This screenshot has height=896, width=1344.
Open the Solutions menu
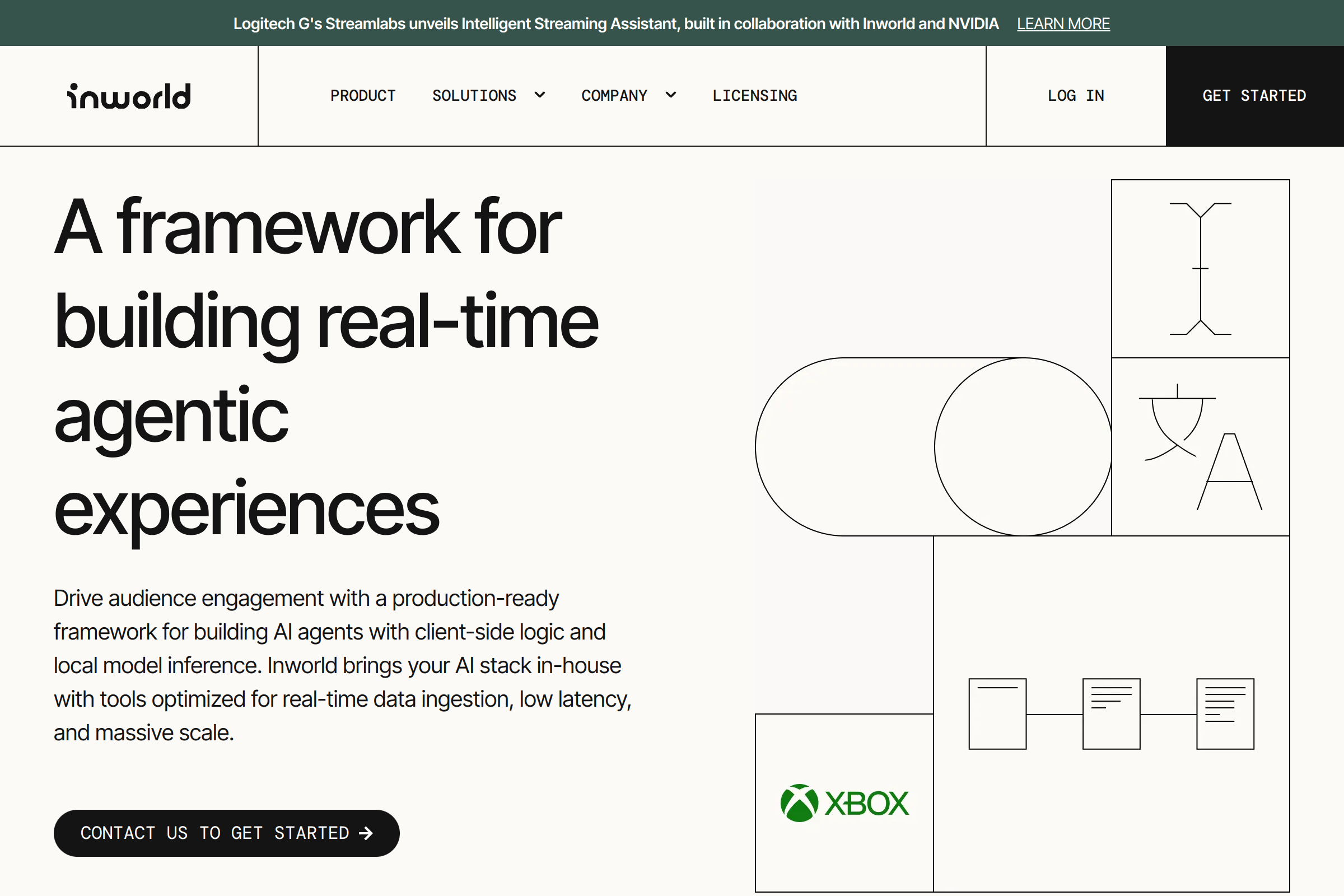(x=474, y=95)
